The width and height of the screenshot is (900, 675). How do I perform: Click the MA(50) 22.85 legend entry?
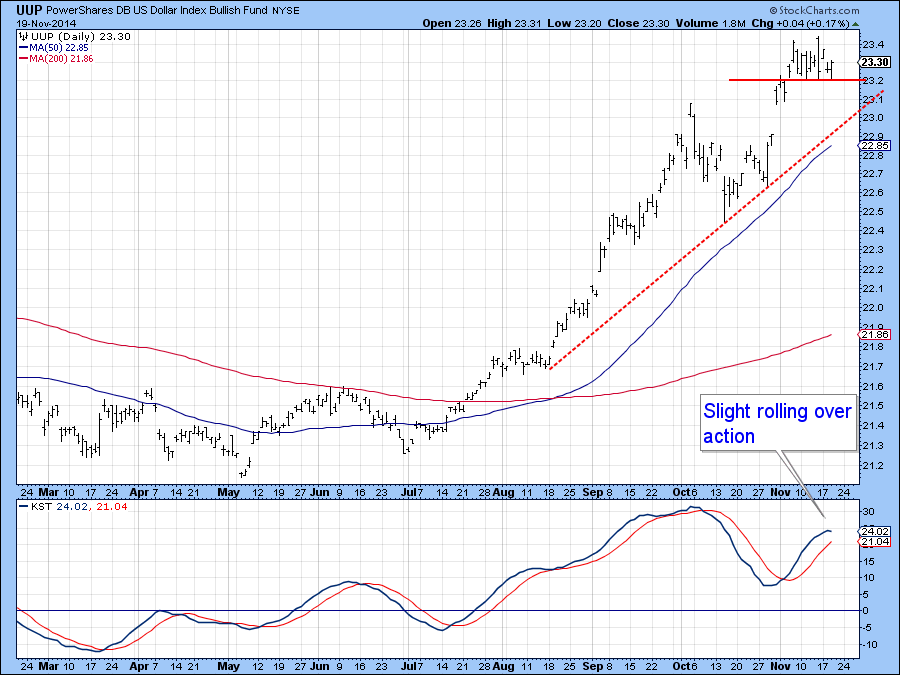tap(54, 48)
